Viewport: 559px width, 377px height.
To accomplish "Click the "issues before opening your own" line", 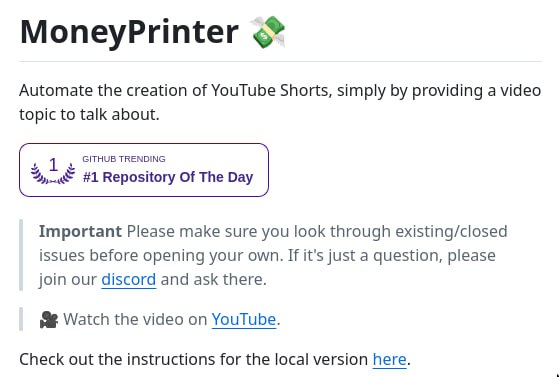I will (267, 255).
